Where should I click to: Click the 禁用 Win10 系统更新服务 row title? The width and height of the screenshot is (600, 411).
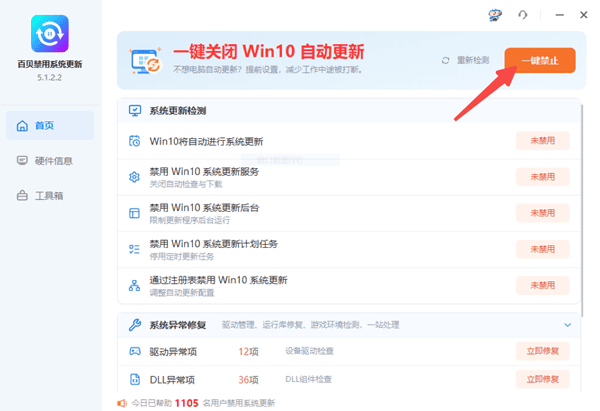click(204, 171)
